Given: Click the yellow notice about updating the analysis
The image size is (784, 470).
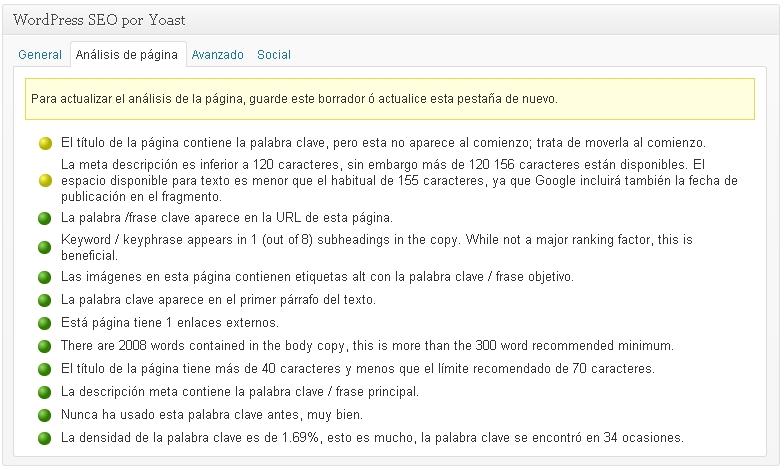Looking at the screenshot, I should [x=390, y=99].
